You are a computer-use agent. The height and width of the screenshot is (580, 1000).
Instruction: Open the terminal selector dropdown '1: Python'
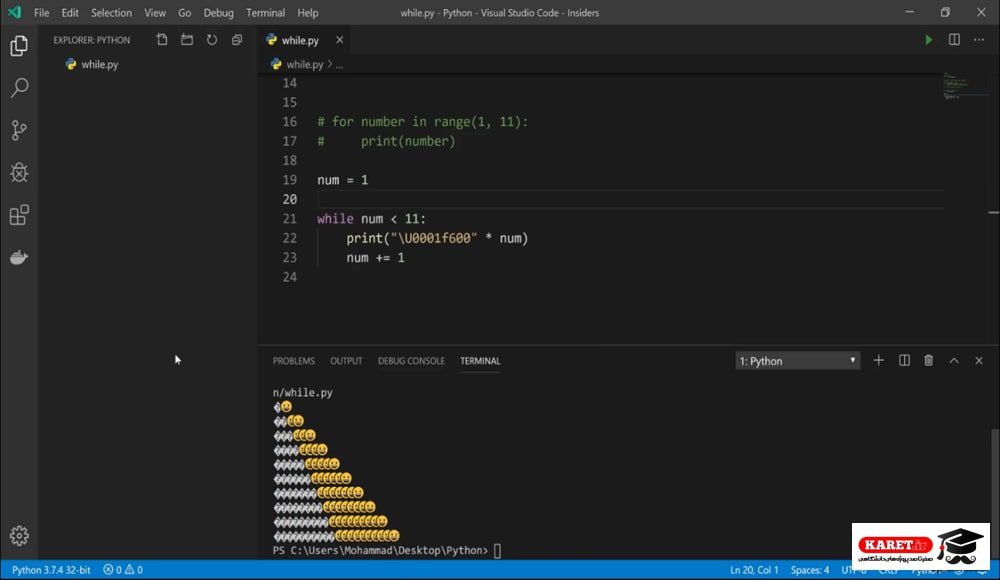797,361
